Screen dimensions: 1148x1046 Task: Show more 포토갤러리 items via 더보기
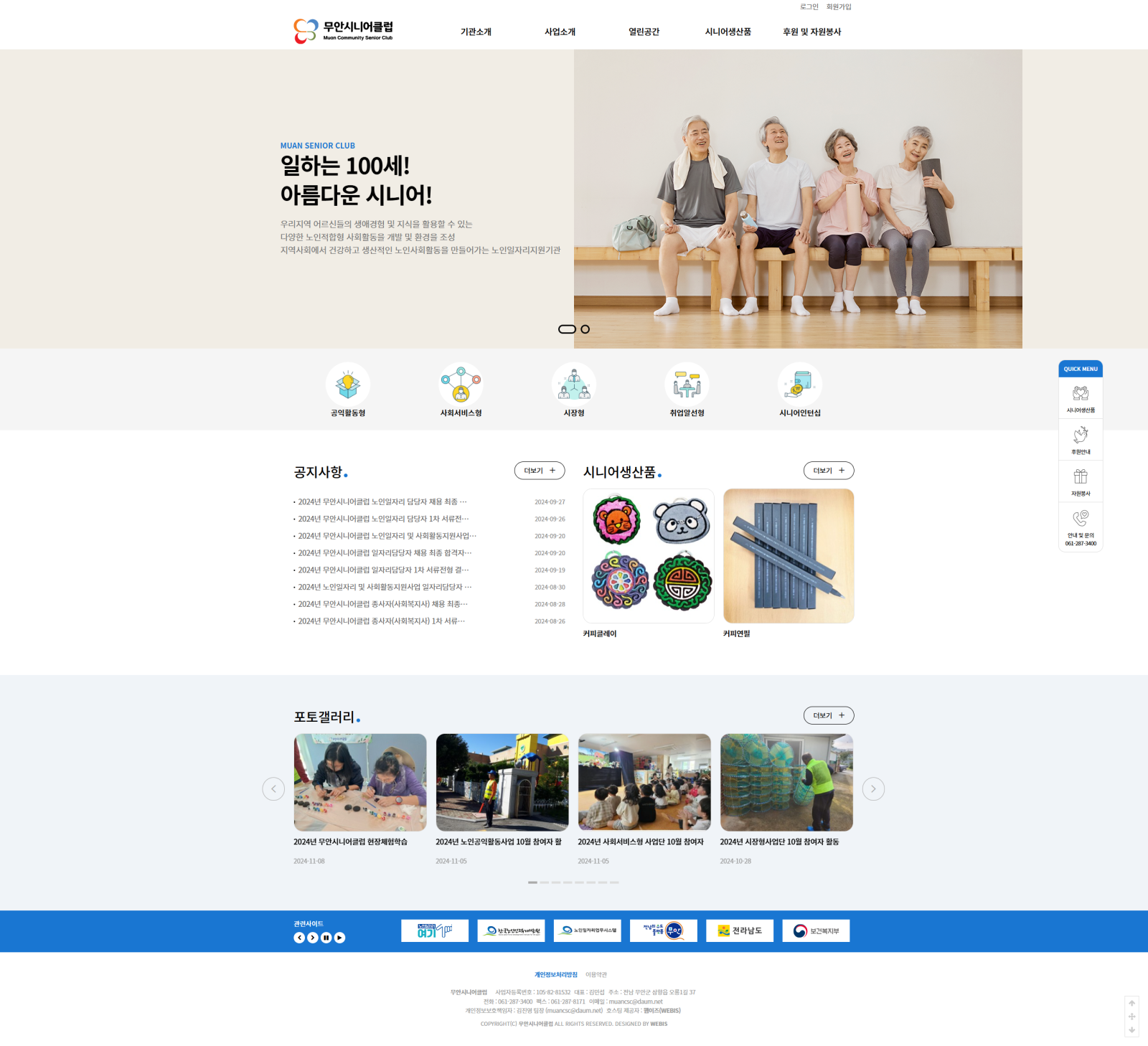click(x=829, y=715)
